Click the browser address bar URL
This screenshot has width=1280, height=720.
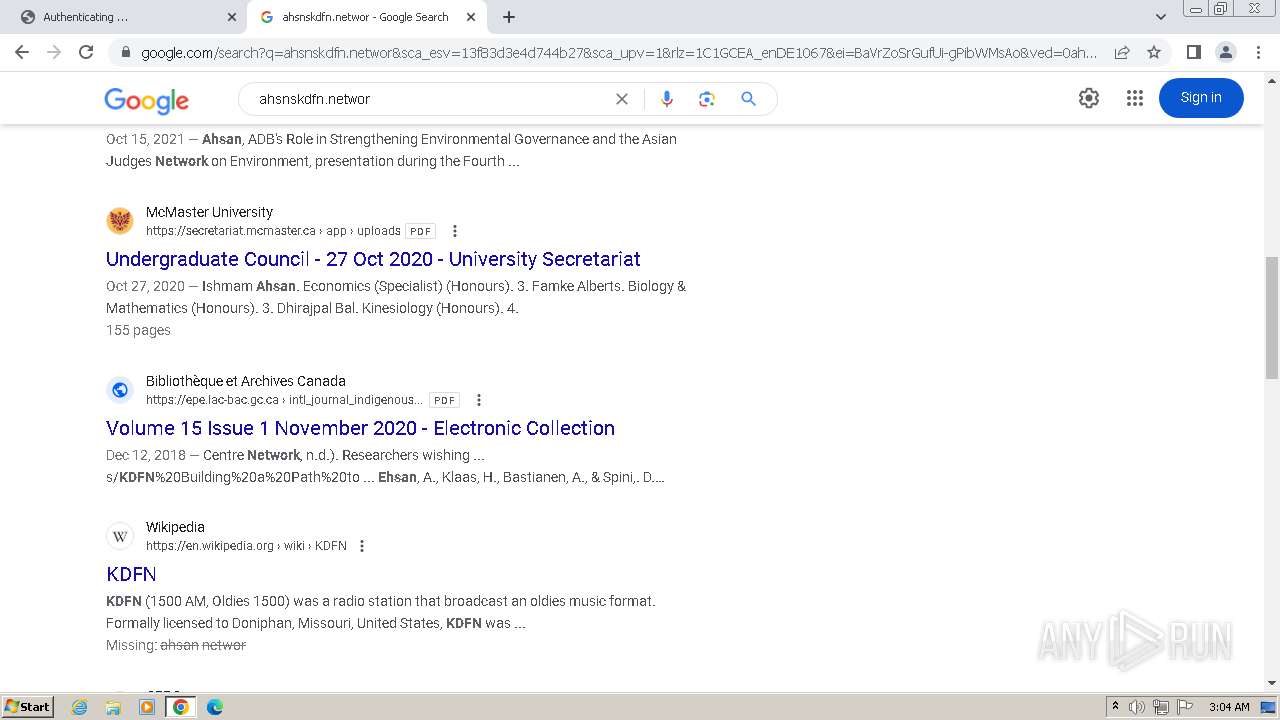pos(618,52)
